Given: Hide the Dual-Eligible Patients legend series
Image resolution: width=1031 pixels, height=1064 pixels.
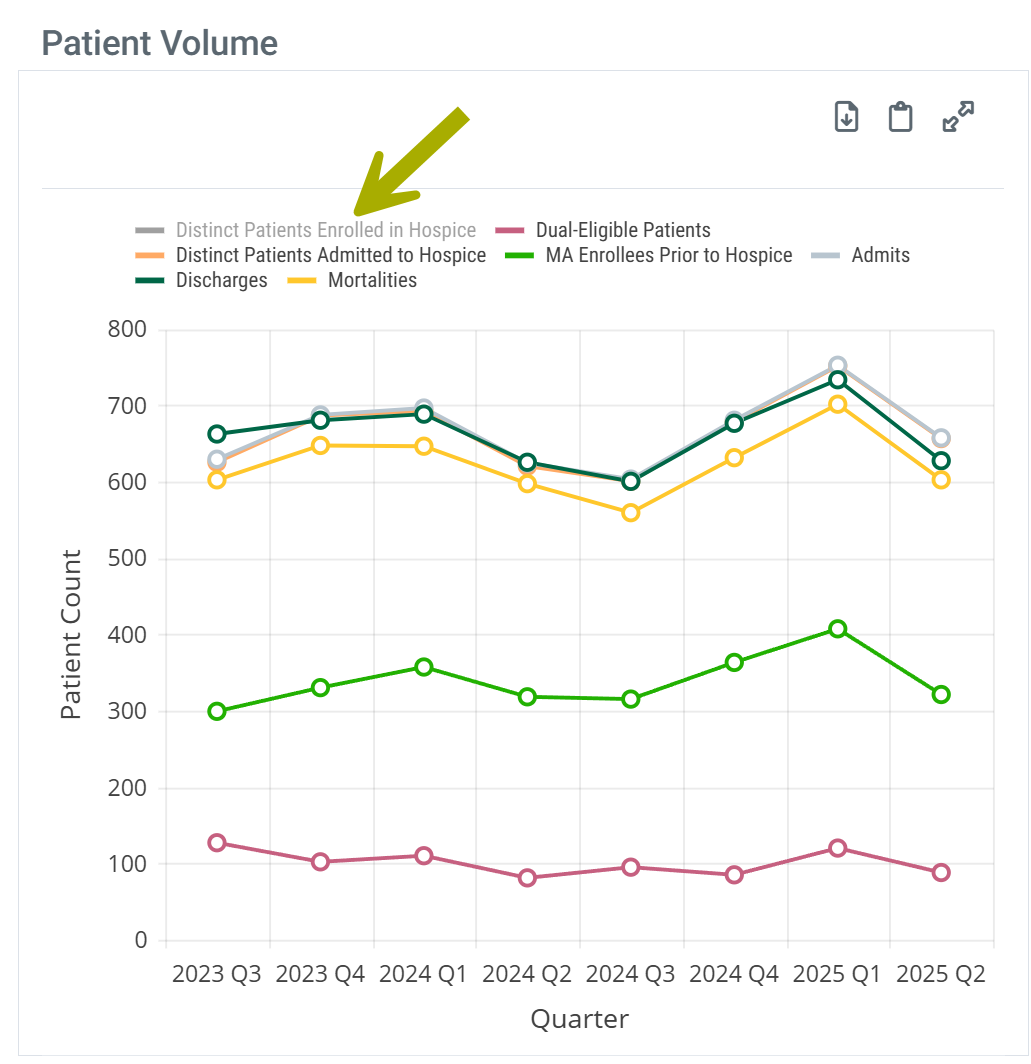Looking at the screenshot, I should pos(622,230).
